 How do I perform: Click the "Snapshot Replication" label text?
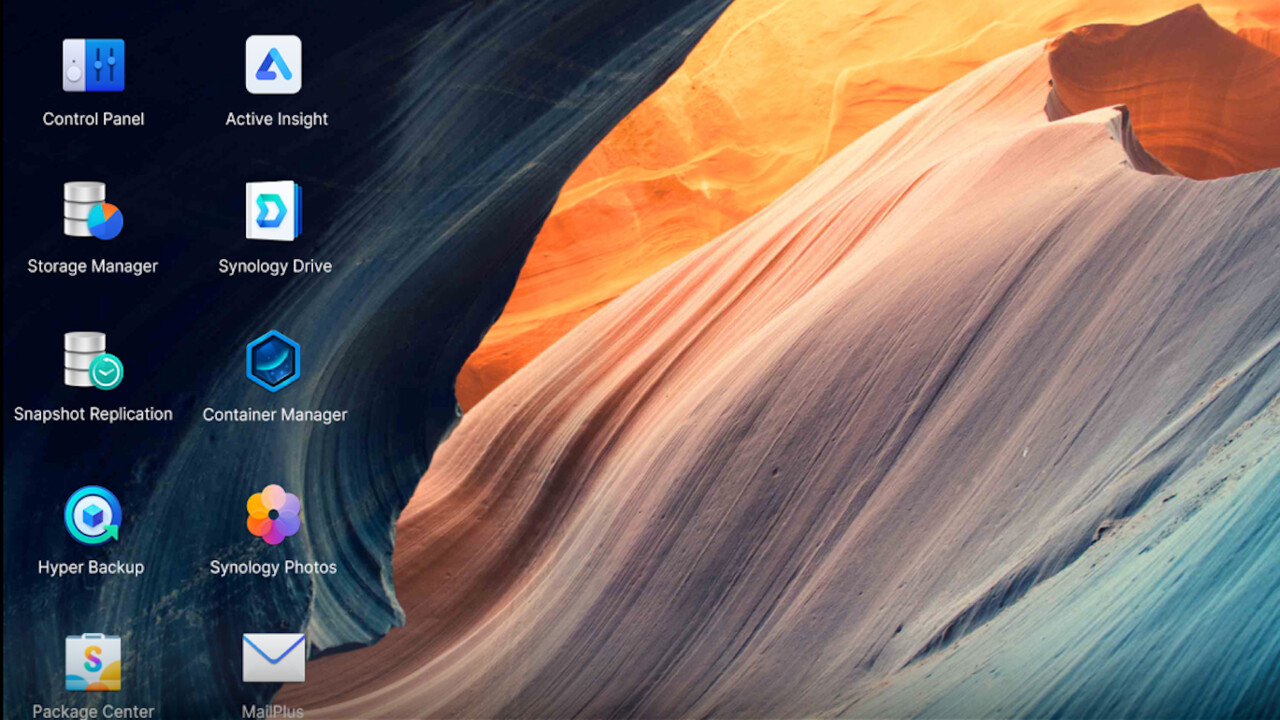click(93, 414)
